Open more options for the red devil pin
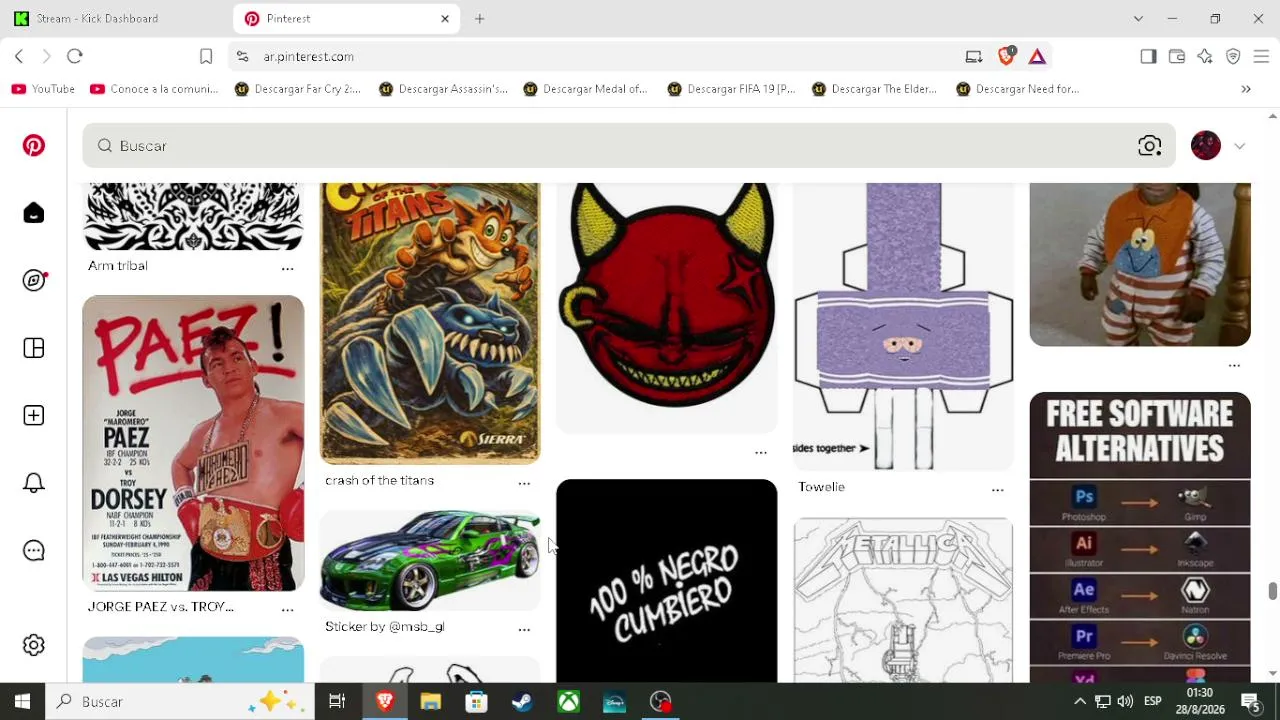The width and height of the screenshot is (1280, 720). (761, 452)
